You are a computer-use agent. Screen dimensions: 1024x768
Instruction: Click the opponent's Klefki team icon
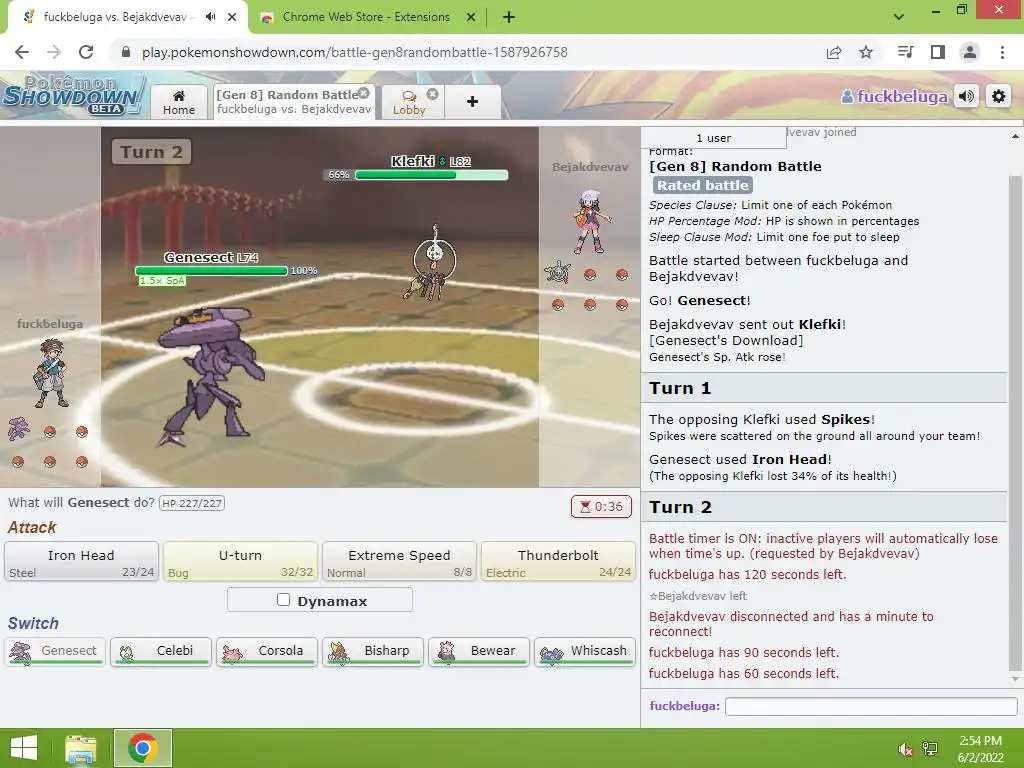click(558, 272)
